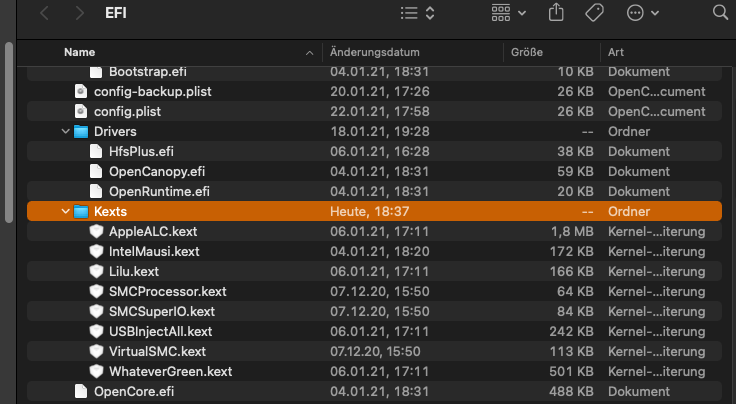Select the OpenCore.efi document icon
This screenshot has width=736, height=404.
coord(81,391)
